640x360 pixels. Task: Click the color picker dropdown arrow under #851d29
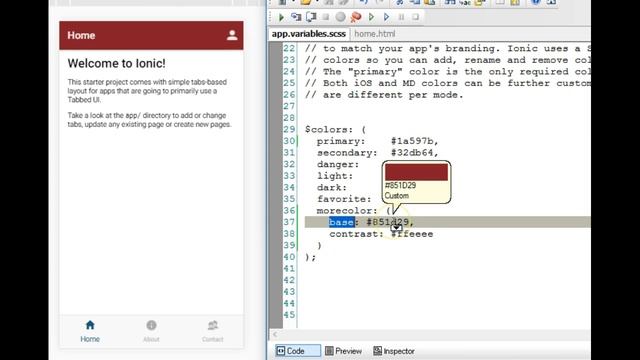point(396,228)
